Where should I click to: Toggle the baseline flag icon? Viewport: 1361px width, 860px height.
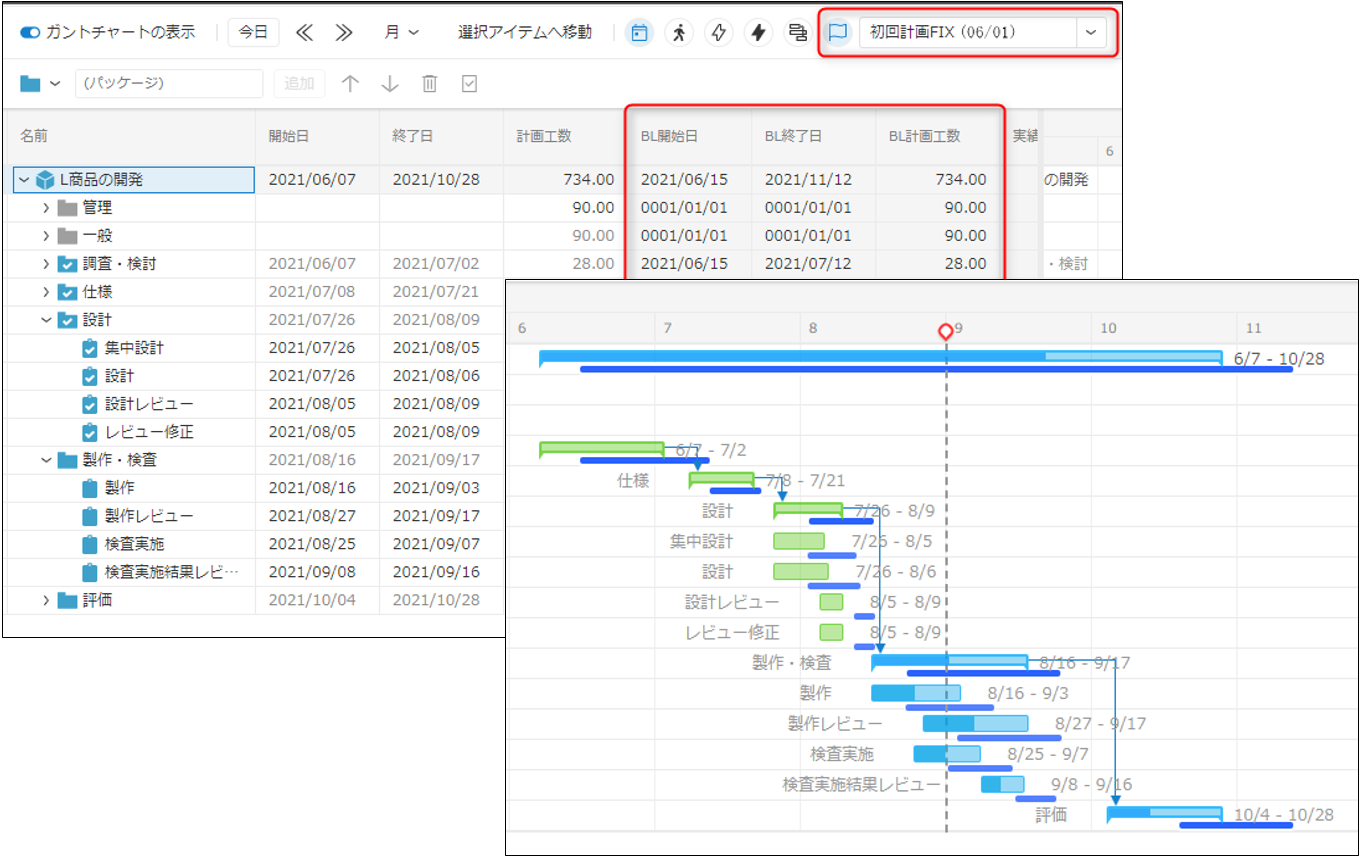pos(838,33)
